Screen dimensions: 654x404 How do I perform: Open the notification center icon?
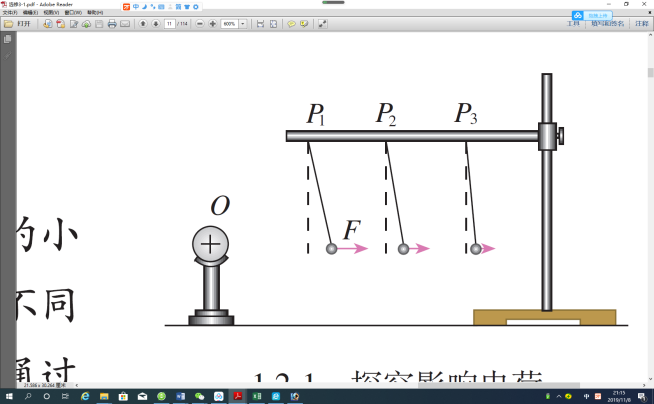642,396
